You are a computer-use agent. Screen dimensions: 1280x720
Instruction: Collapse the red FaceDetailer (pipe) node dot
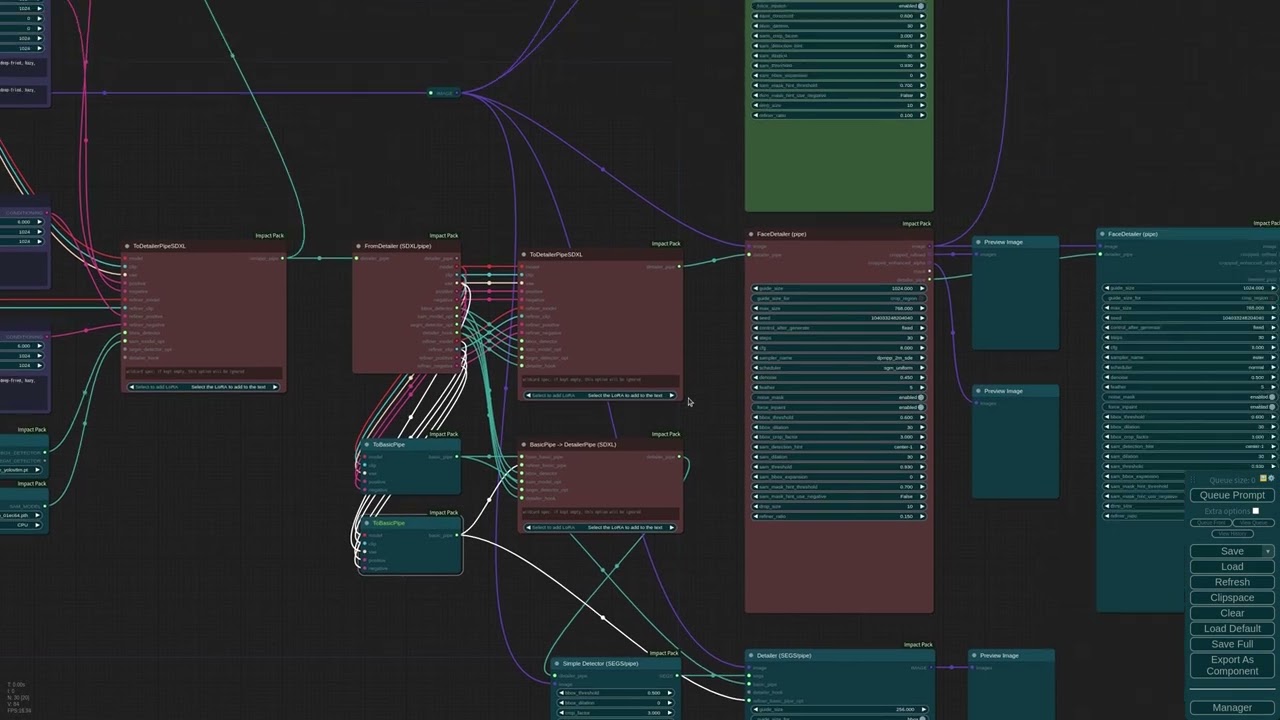(751, 234)
